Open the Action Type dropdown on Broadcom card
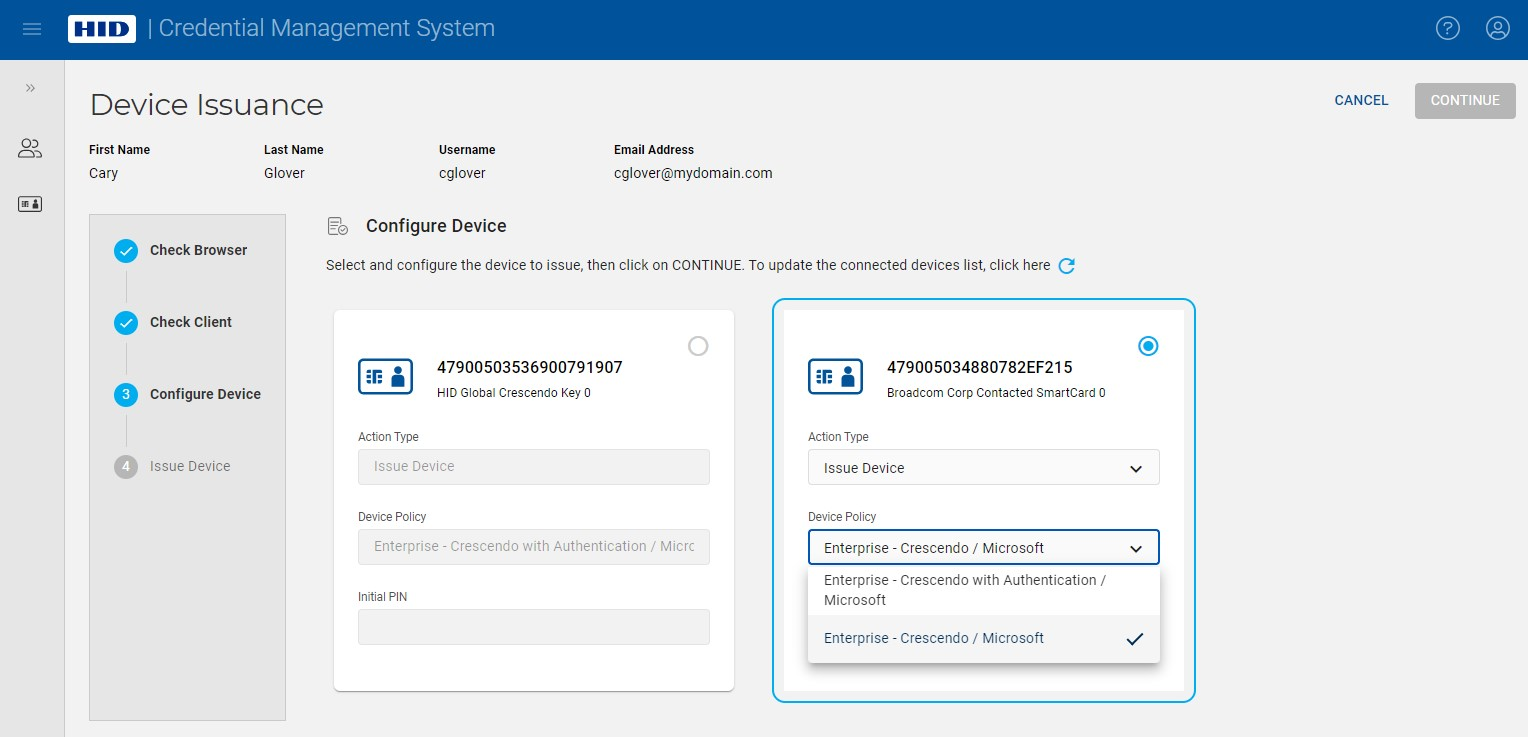Screen dimensions: 1528x737 pos(983,468)
